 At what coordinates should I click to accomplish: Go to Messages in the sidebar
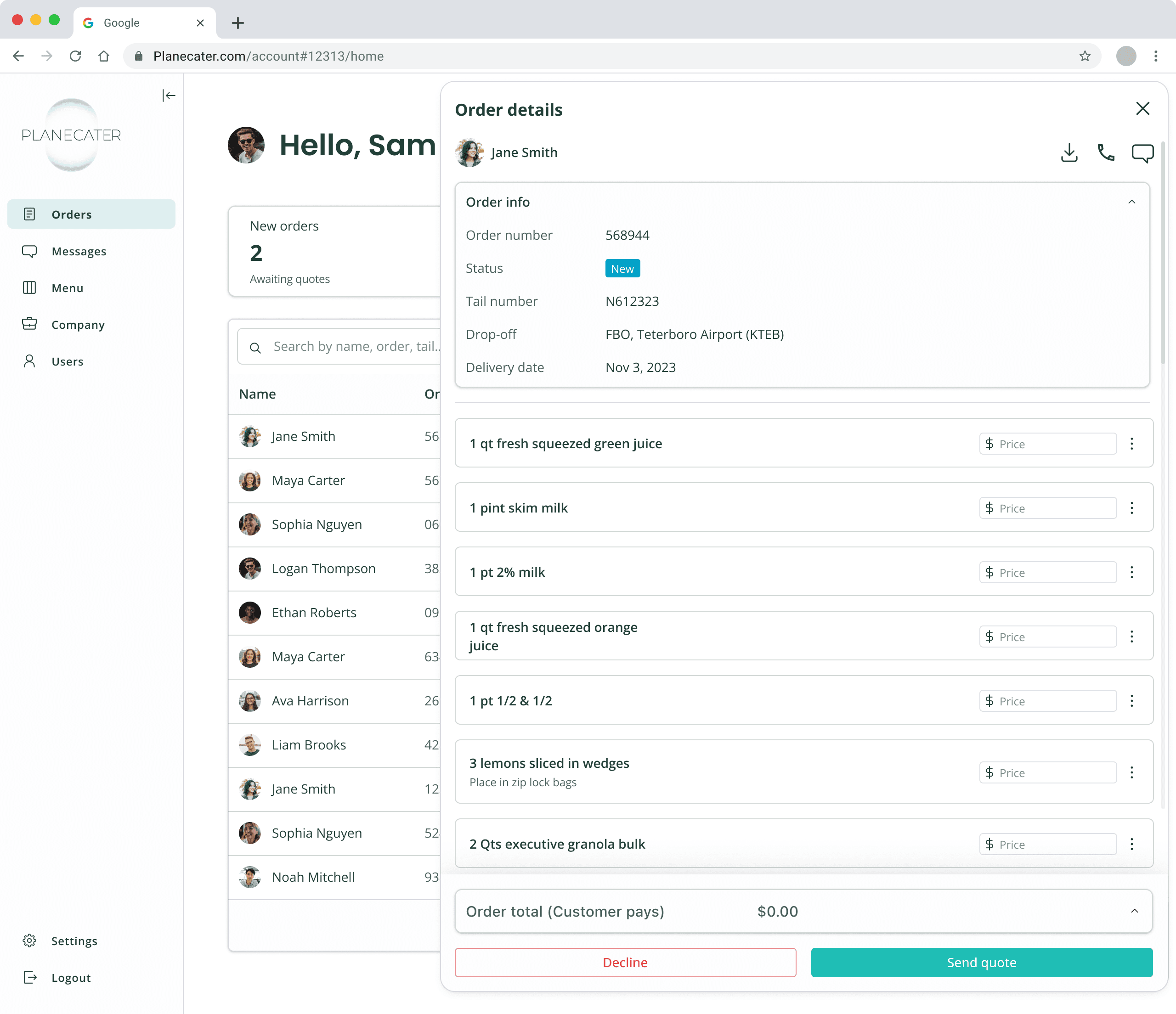coord(79,251)
